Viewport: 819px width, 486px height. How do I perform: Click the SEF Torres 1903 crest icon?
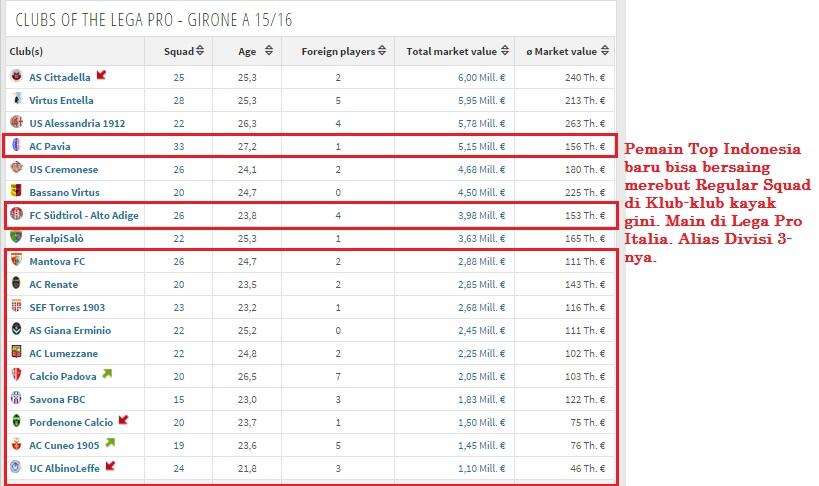[17, 306]
